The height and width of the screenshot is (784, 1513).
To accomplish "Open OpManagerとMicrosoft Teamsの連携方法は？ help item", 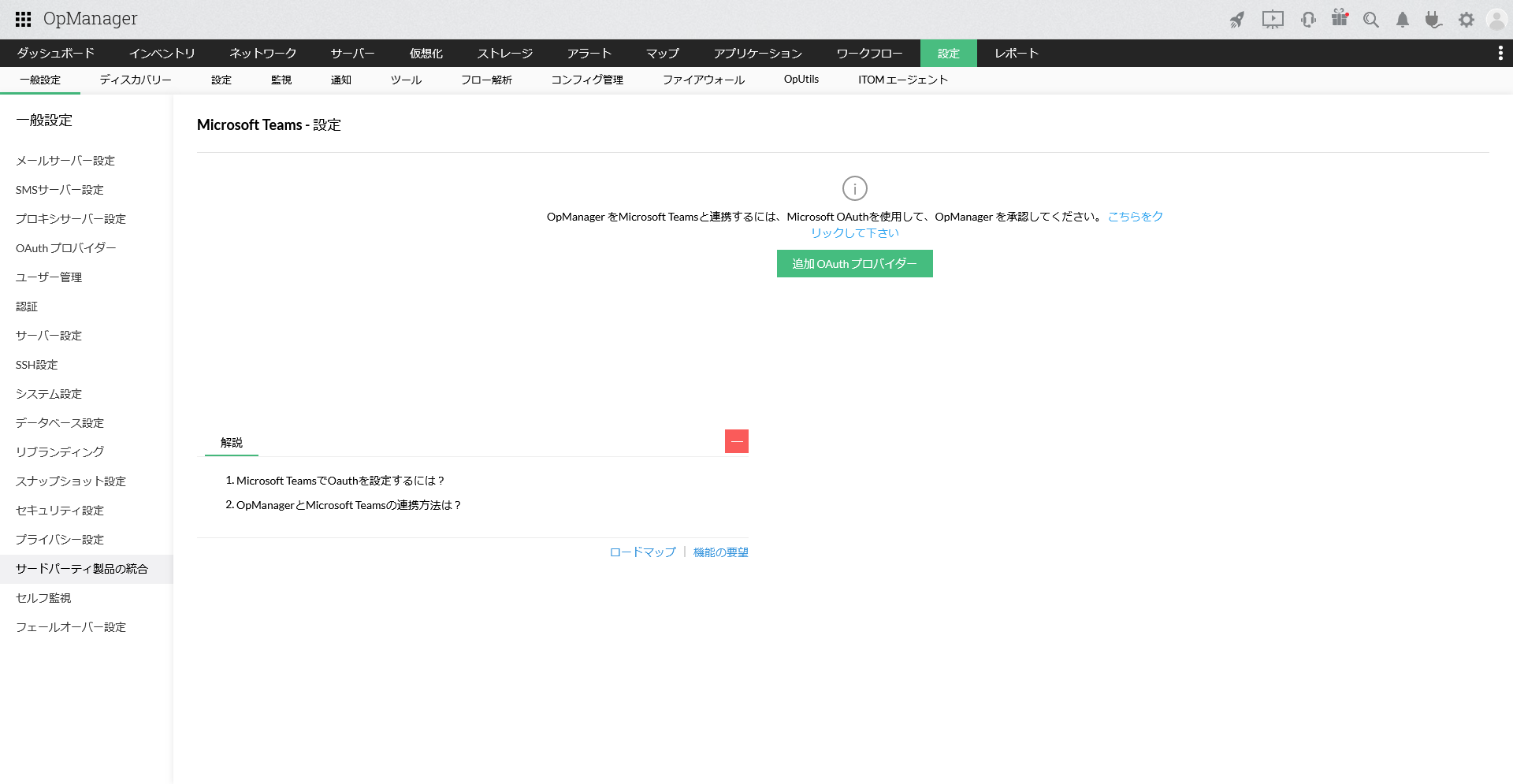I will 349,505.
